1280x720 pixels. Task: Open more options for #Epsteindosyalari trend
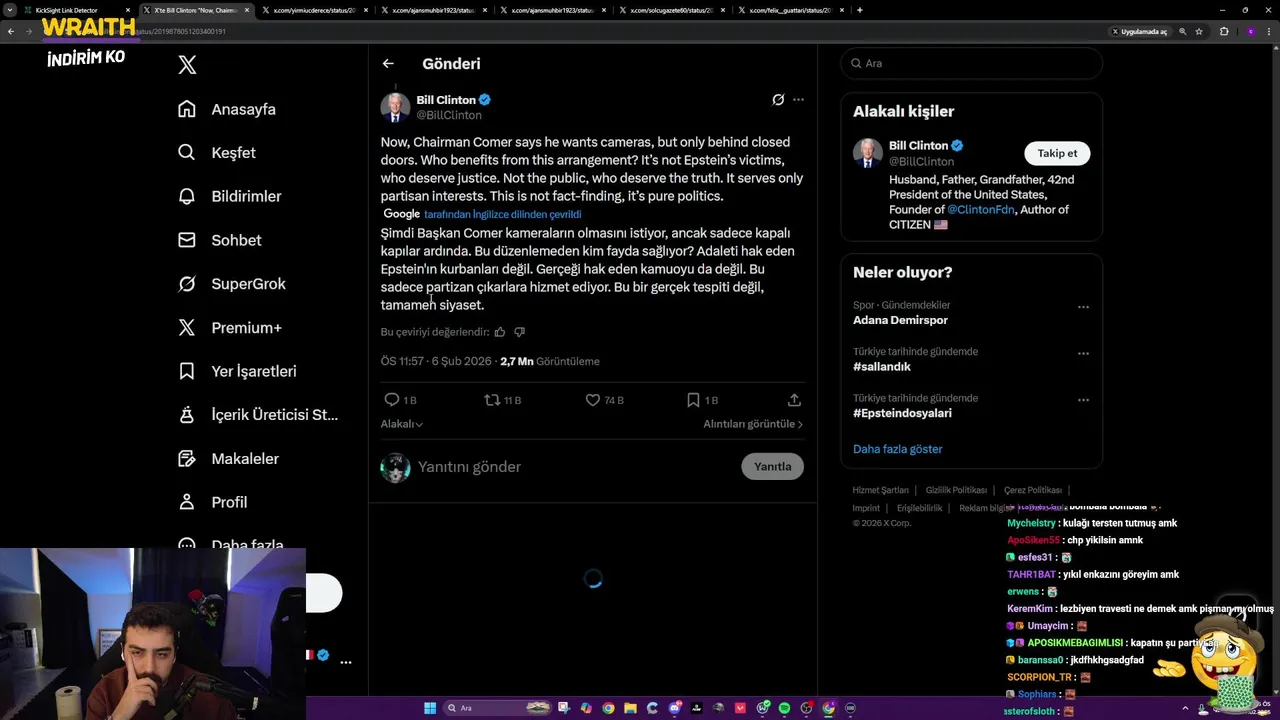tap(1083, 400)
